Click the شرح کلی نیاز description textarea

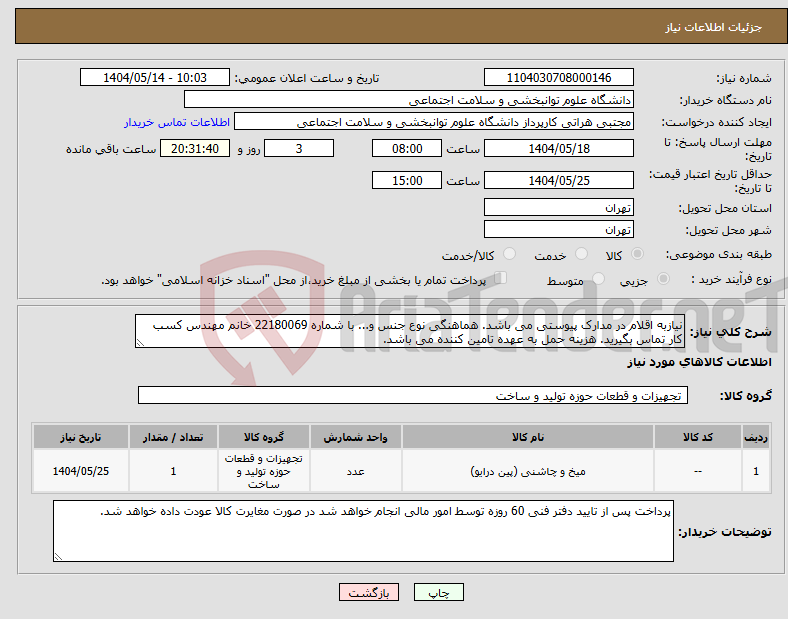(410, 331)
